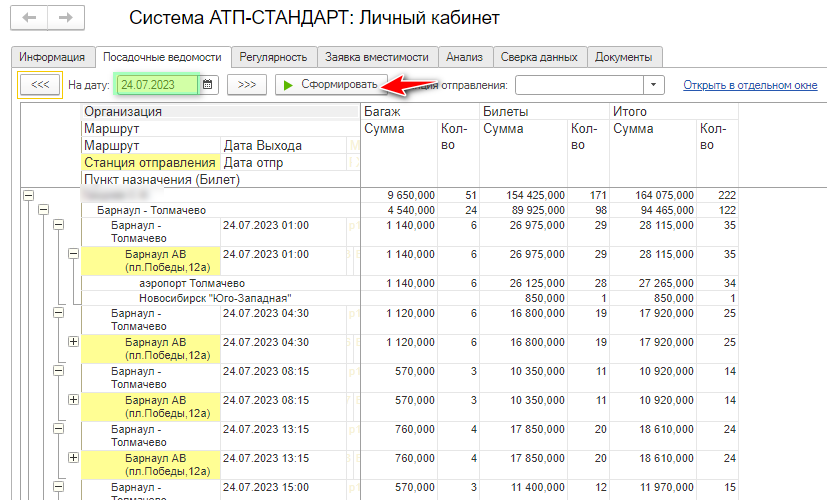The height and width of the screenshot is (500, 827).
Task: Expand Барнаул АВ station for 04:30 trip
Action: click(73, 342)
